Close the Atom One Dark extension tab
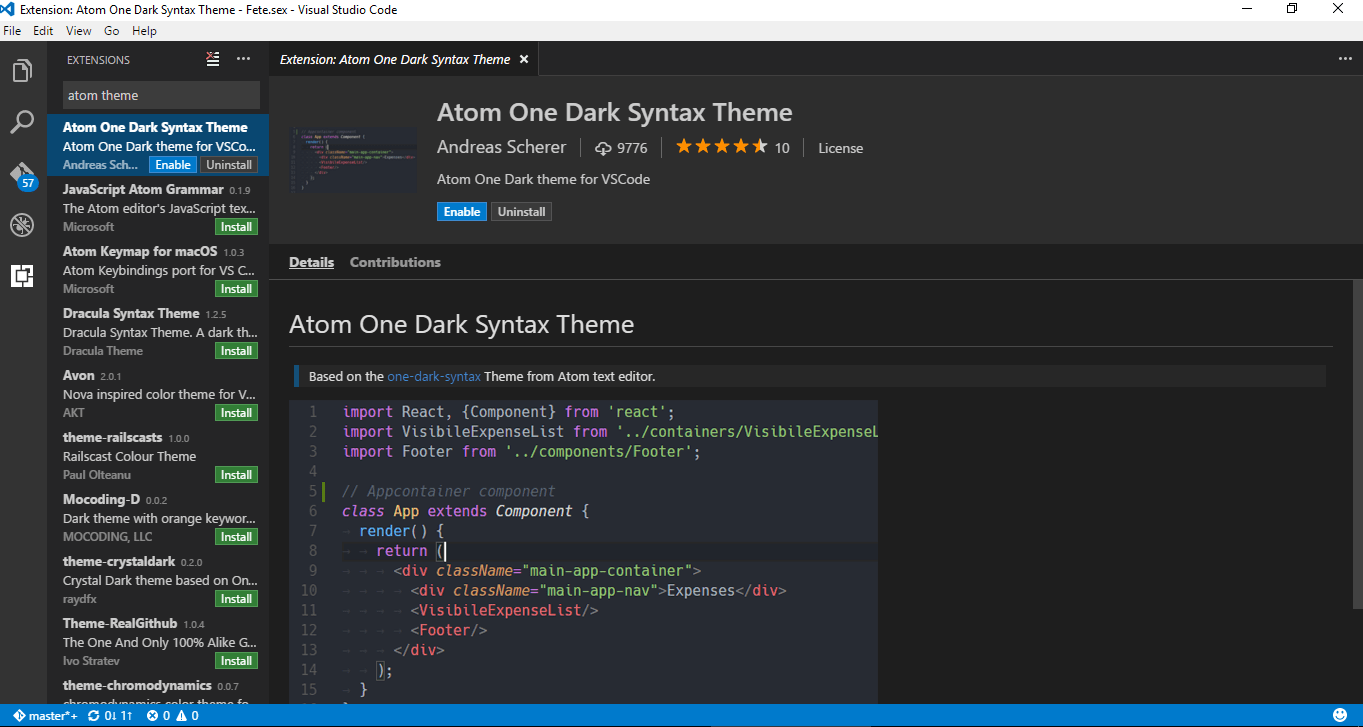 pyautogui.click(x=522, y=60)
